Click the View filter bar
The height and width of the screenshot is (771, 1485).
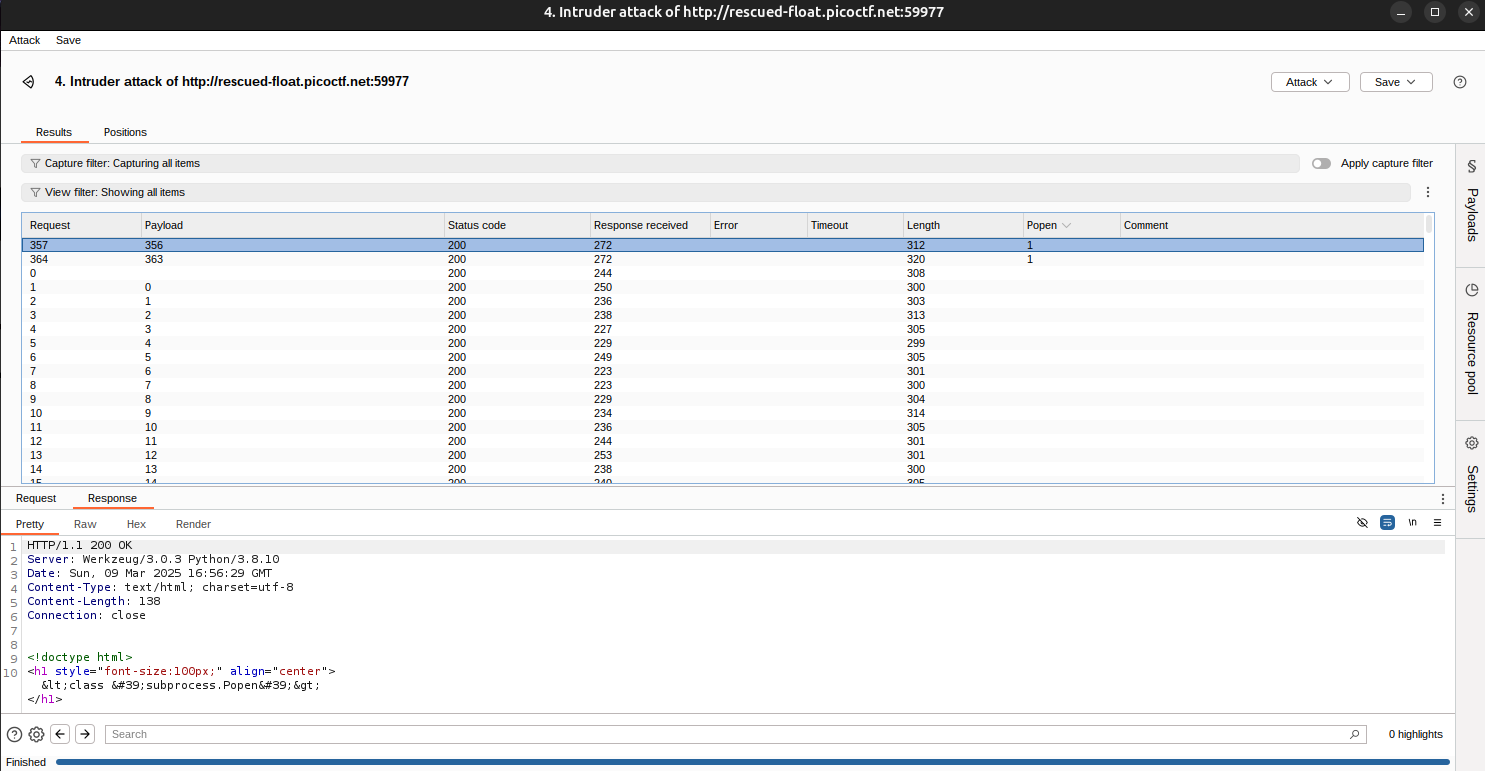click(660, 192)
